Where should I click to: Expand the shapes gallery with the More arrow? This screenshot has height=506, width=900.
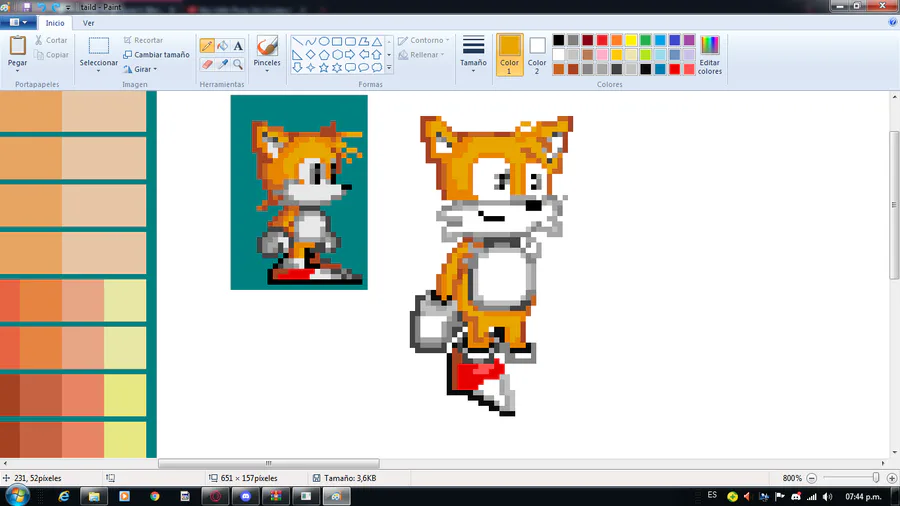pyautogui.click(x=389, y=68)
